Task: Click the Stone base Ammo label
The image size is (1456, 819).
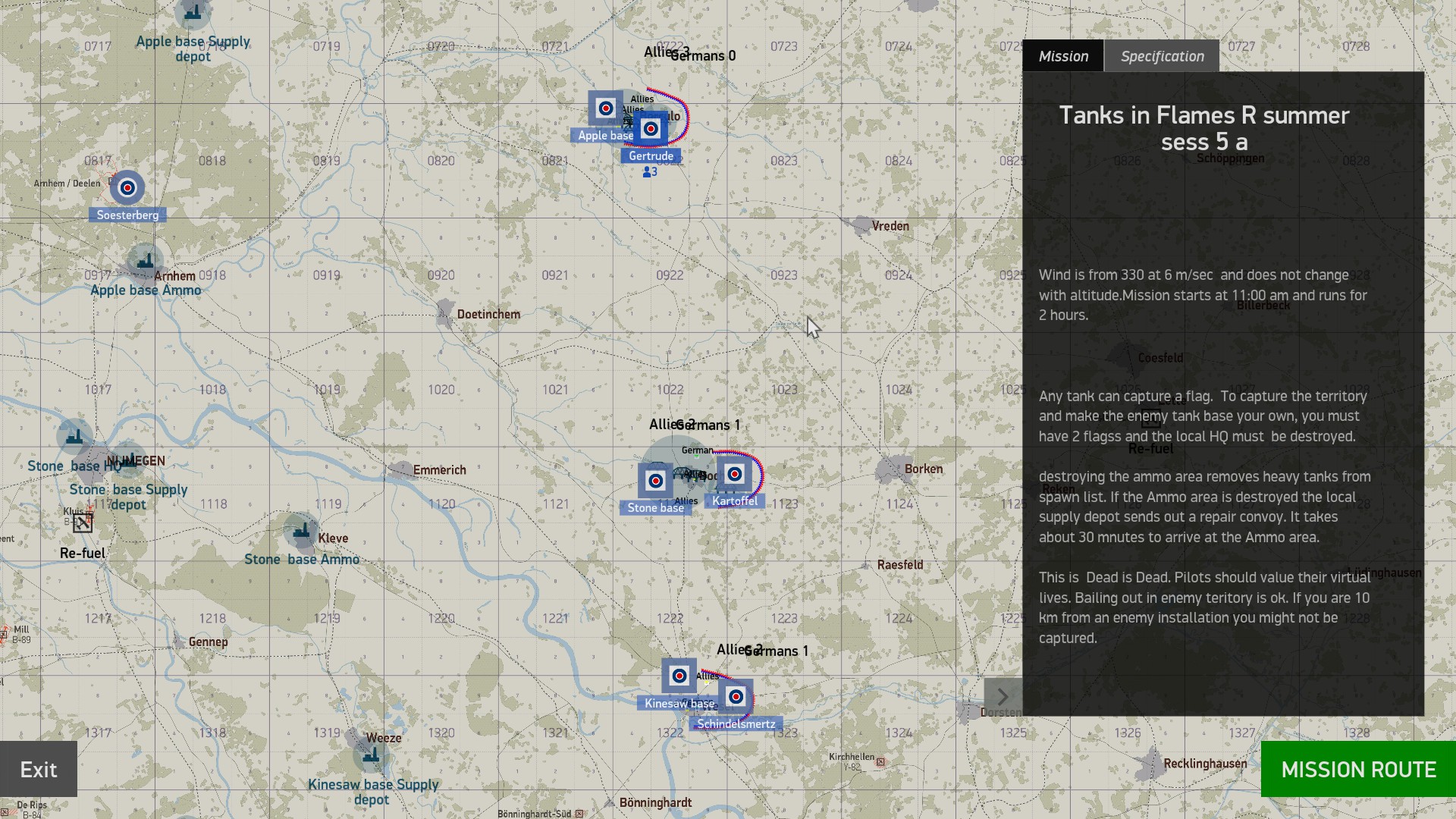Action: tap(302, 560)
